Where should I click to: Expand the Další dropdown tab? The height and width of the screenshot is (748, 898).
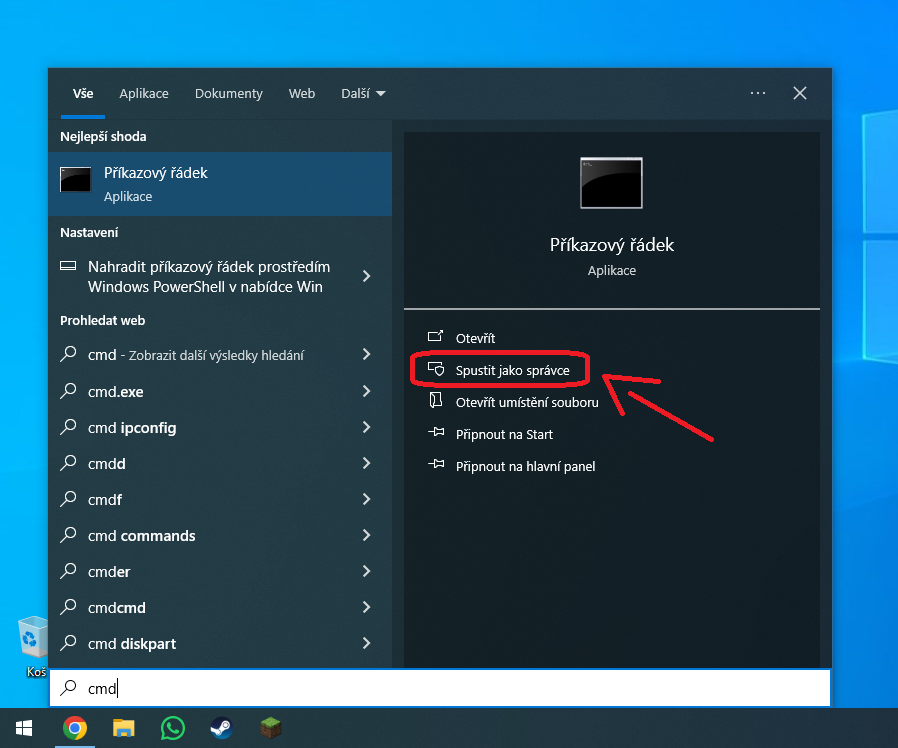click(363, 93)
